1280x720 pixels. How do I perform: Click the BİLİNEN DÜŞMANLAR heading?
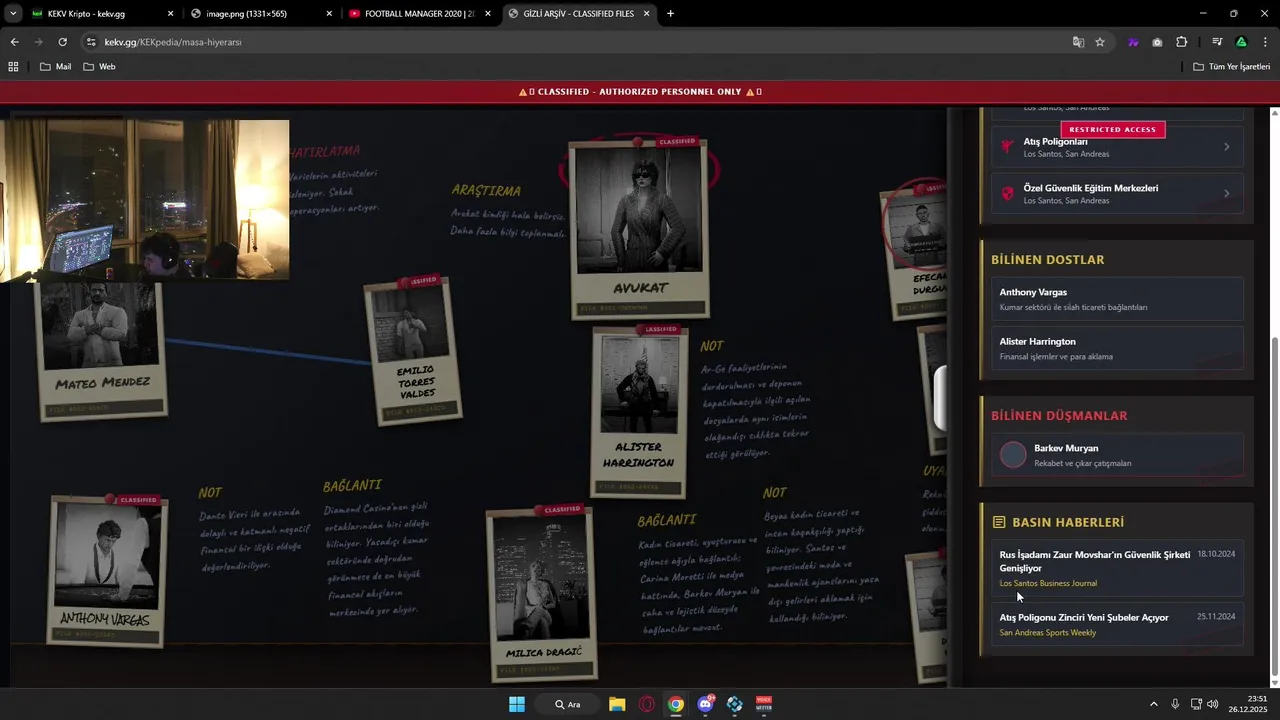[x=1059, y=415]
